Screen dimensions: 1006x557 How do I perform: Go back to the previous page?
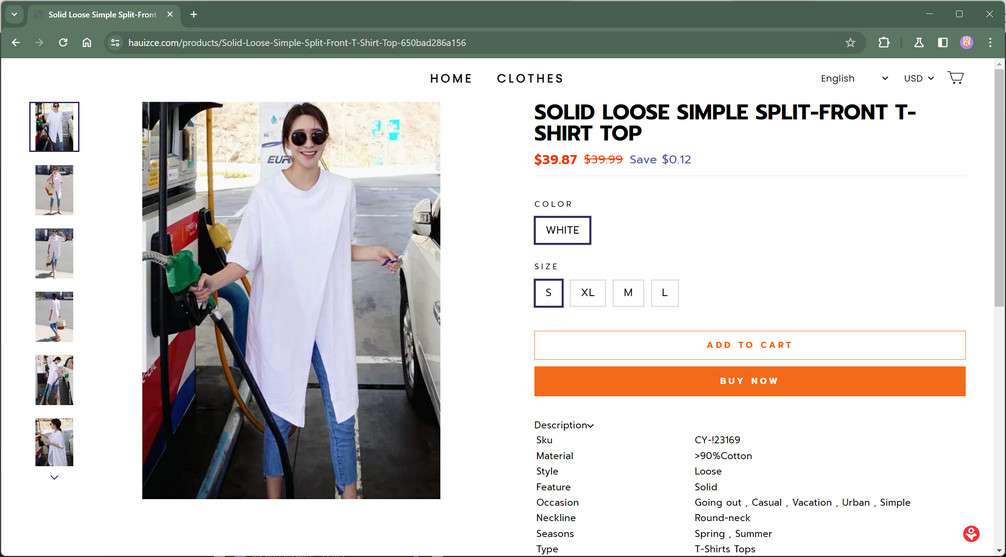15,43
